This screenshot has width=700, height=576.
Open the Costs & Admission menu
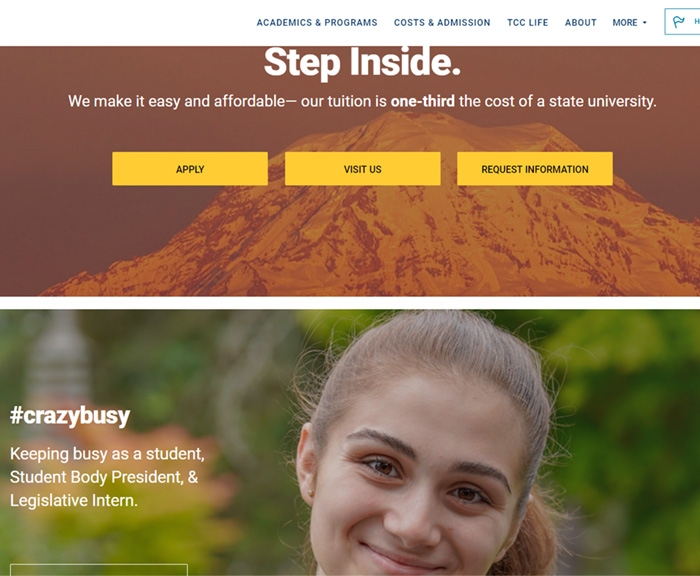[442, 22]
